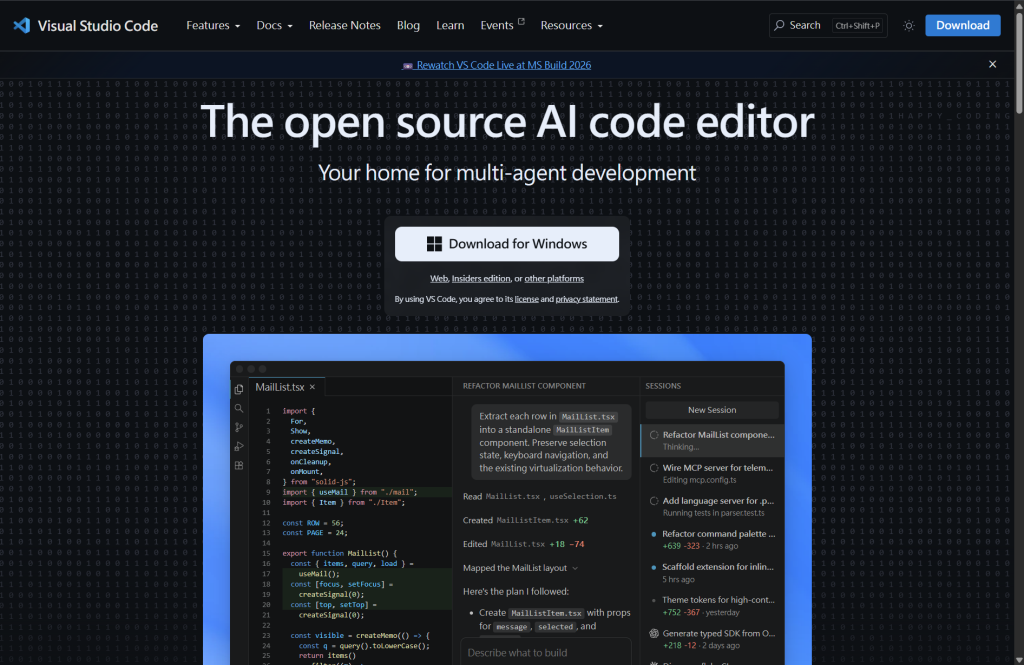Open the license link
This screenshot has height=665, width=1024.
click(x=526, y=299)
